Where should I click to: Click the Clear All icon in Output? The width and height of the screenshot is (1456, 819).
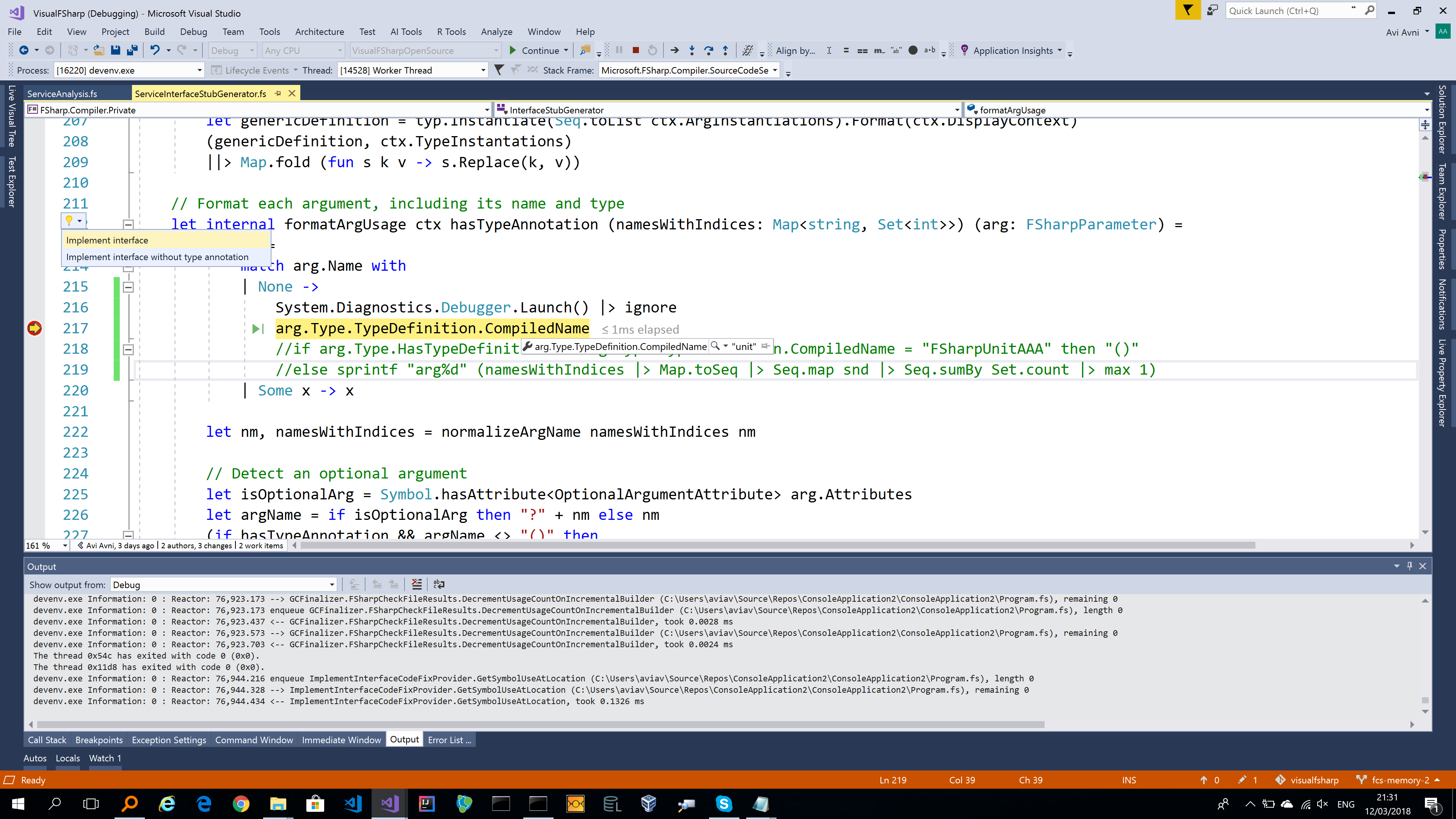point(417,584)
